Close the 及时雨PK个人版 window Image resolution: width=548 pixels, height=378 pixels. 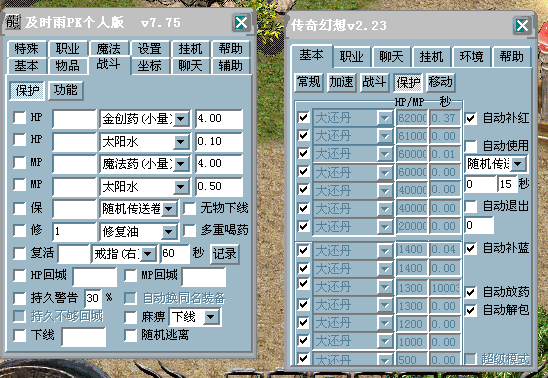pyautogui.click(x=241, y=23)
